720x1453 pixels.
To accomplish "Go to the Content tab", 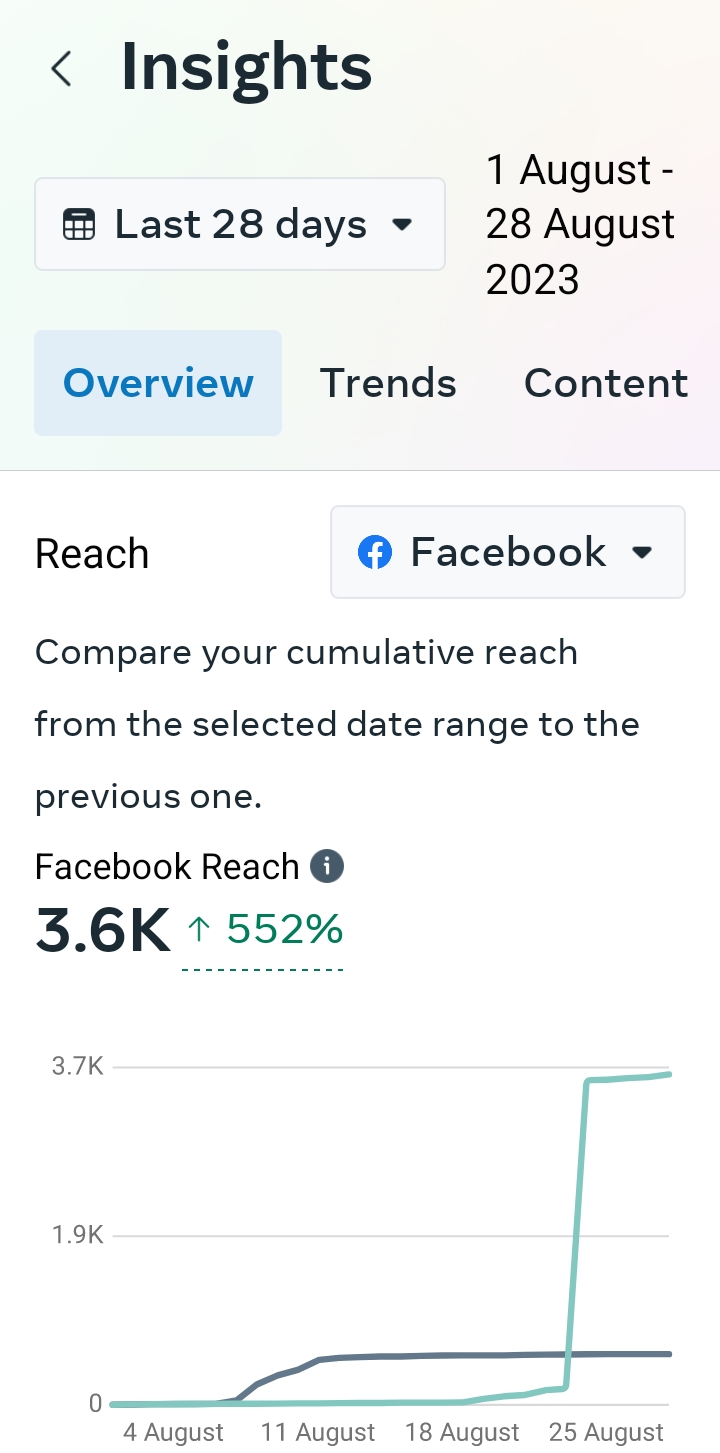I will point(606,383).
